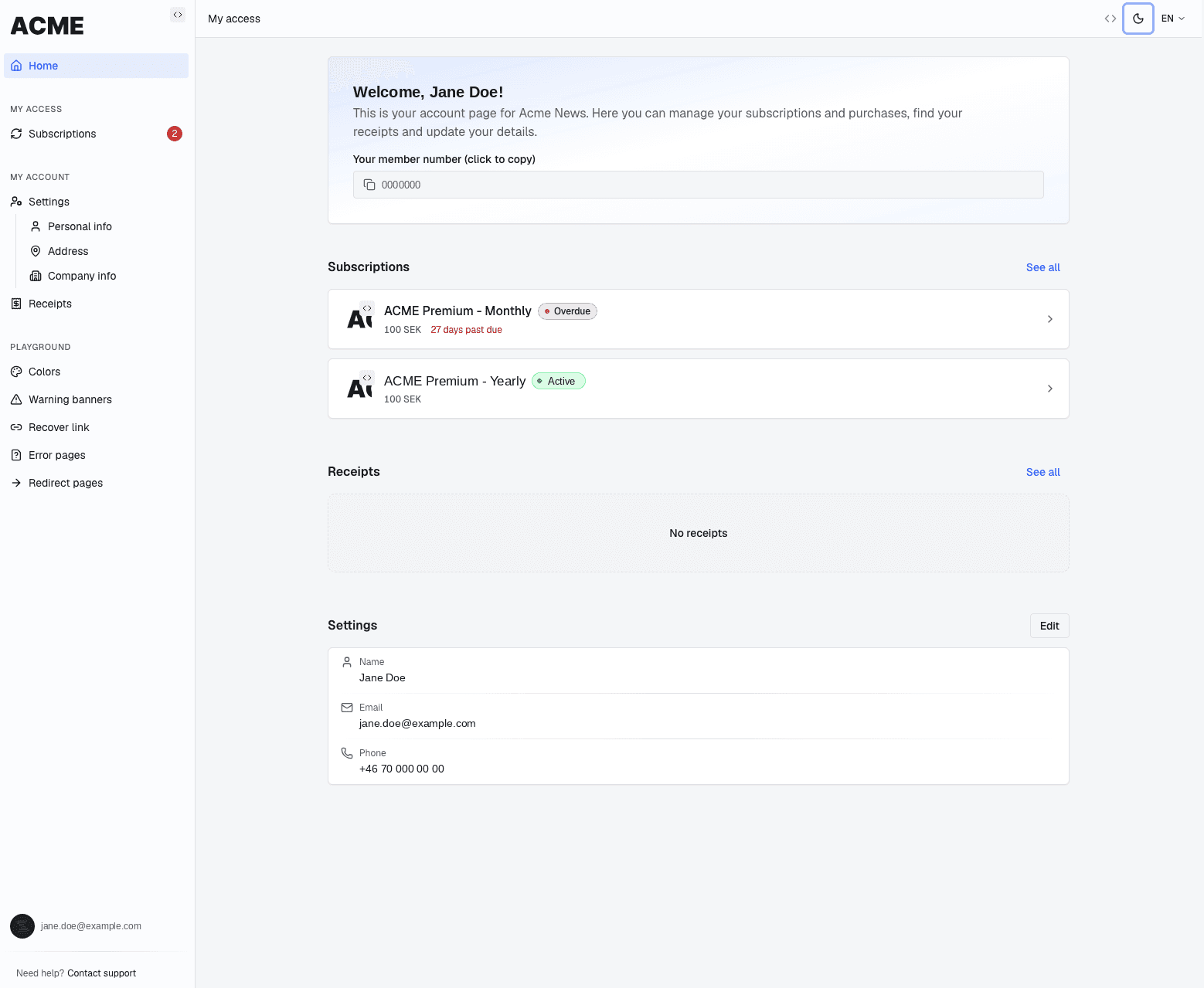The height and width of the screenshot is (988, 1204).
Task: Click the Overdue status badge
Action: pyautogui.click(x=567, y=311)
